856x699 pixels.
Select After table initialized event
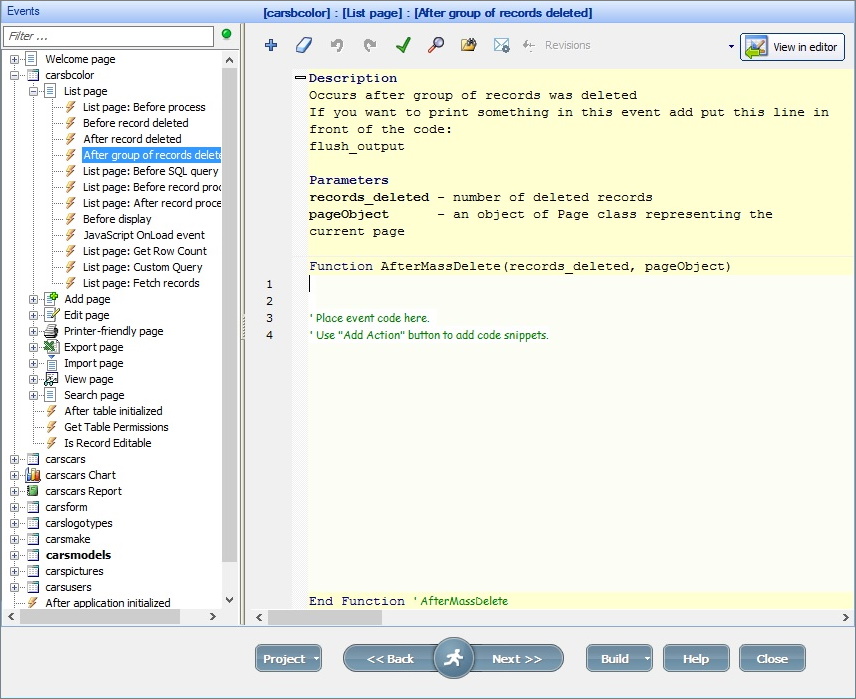point(113,411)
